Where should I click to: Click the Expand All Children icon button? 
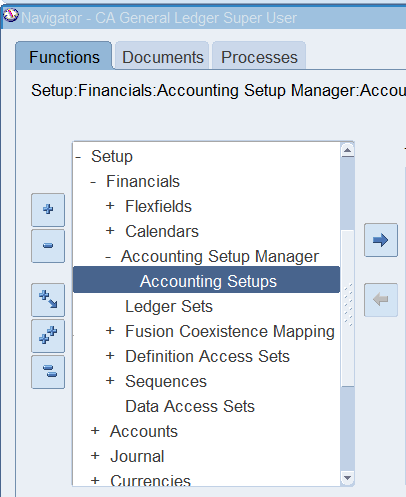point(48,300)
